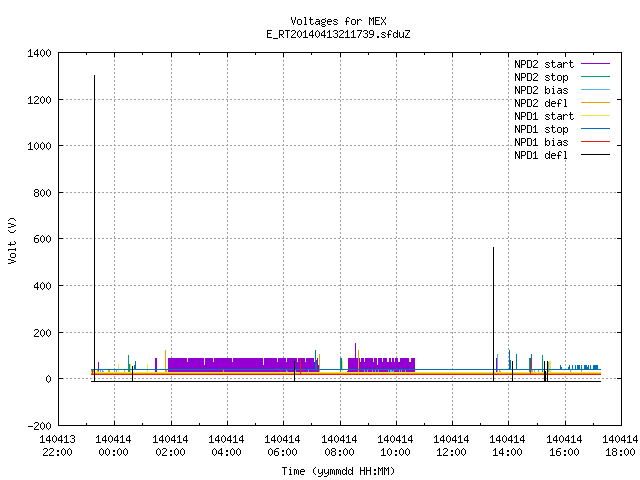Click the 'NPD1 defl' legend label
The image size is (640, 480).
[x=541, y=156]
